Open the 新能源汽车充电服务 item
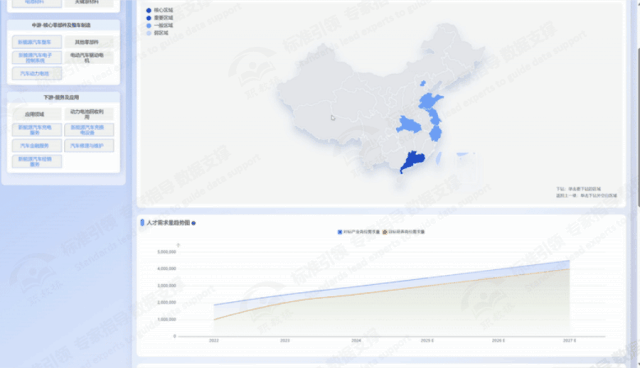Screen dimensions: 640x368 37,130
